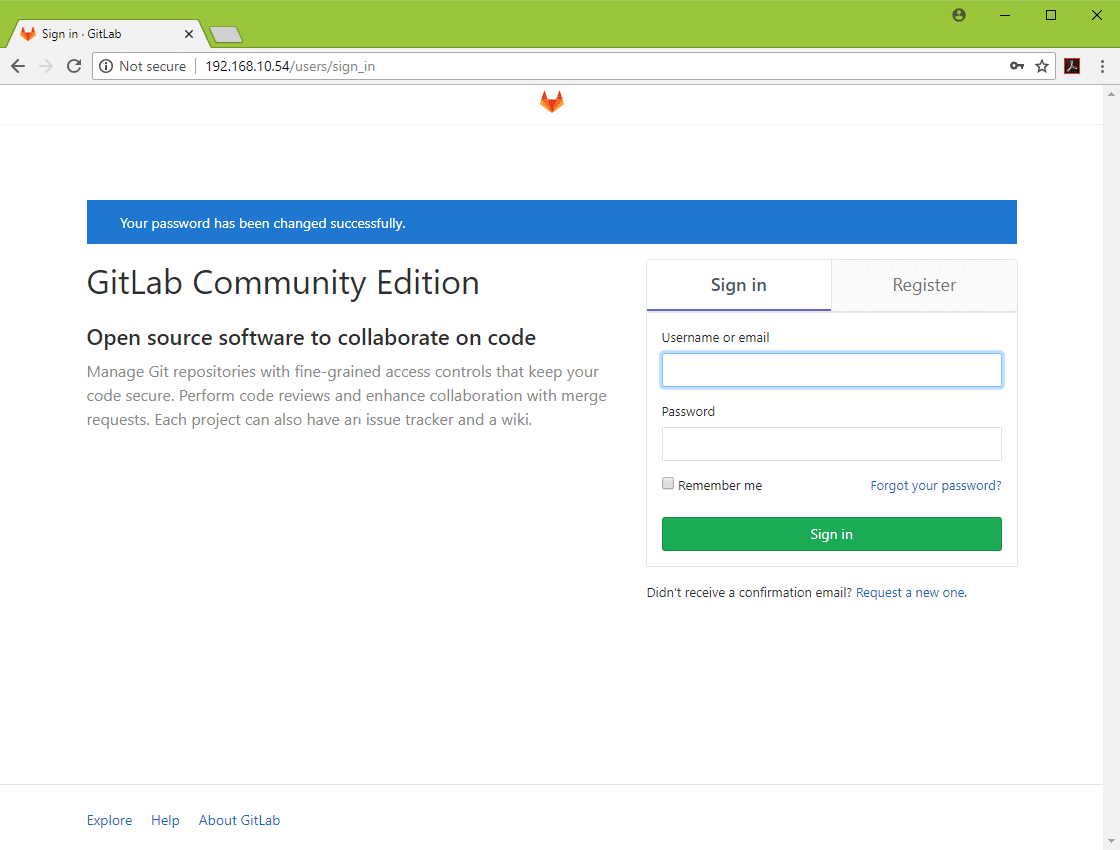This screenshot has width=1120, height=850.
Task: Click the browser forward arrow
Action: (46, 66)
